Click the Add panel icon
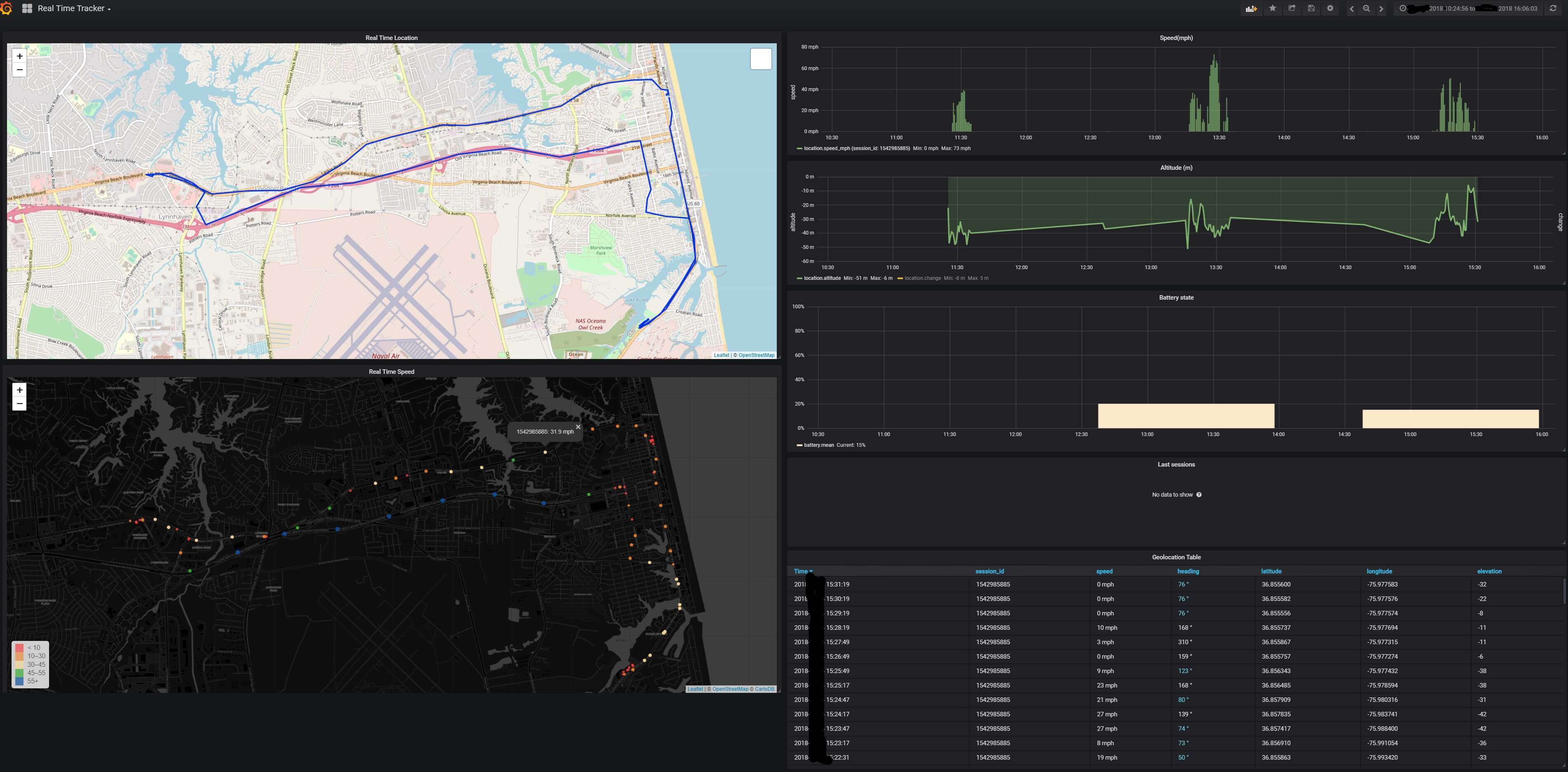1568x772 pixels. [1251, 9]
